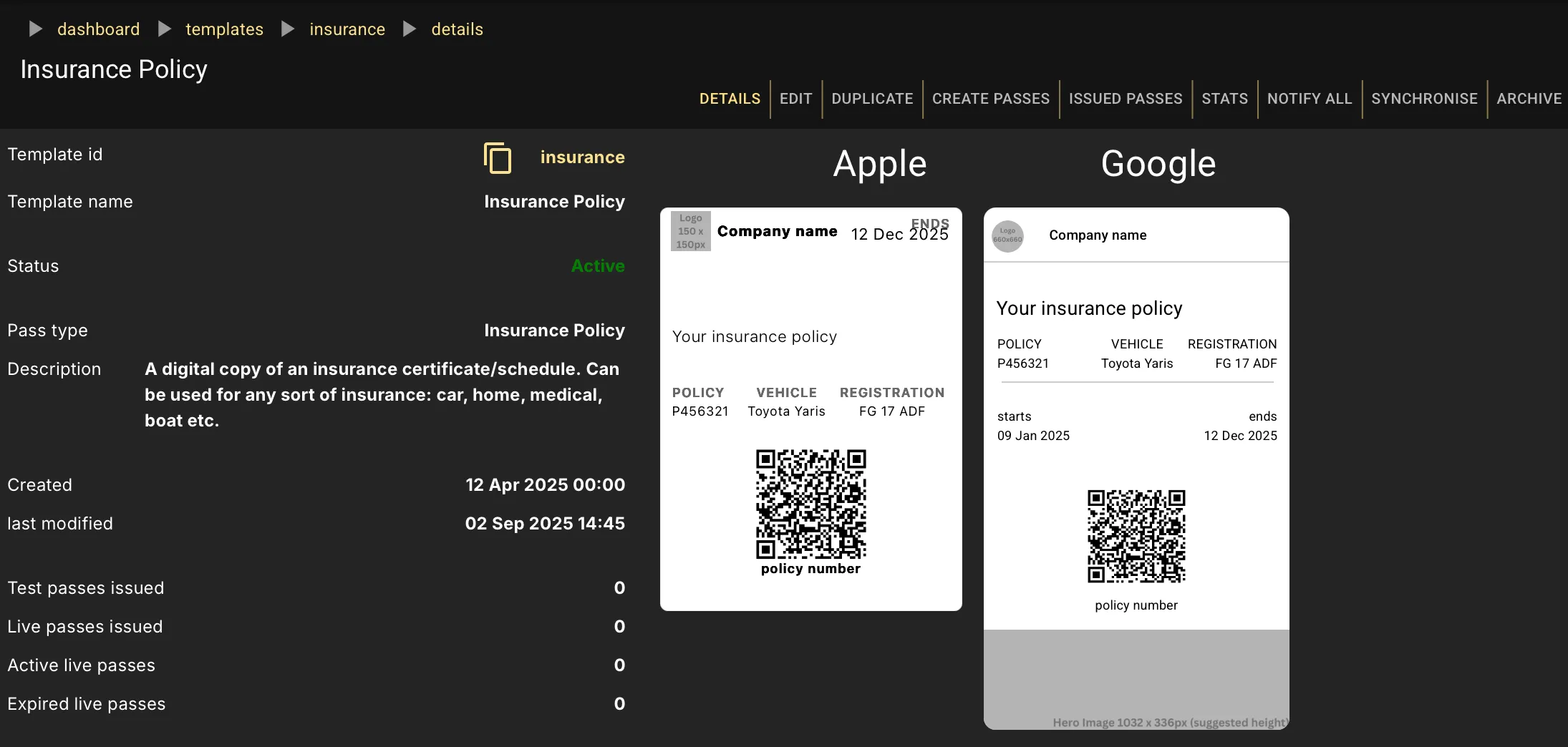1568x747 pixels.
Task: Click the Google hero image placeholder
Action: tap(1136, 680)
